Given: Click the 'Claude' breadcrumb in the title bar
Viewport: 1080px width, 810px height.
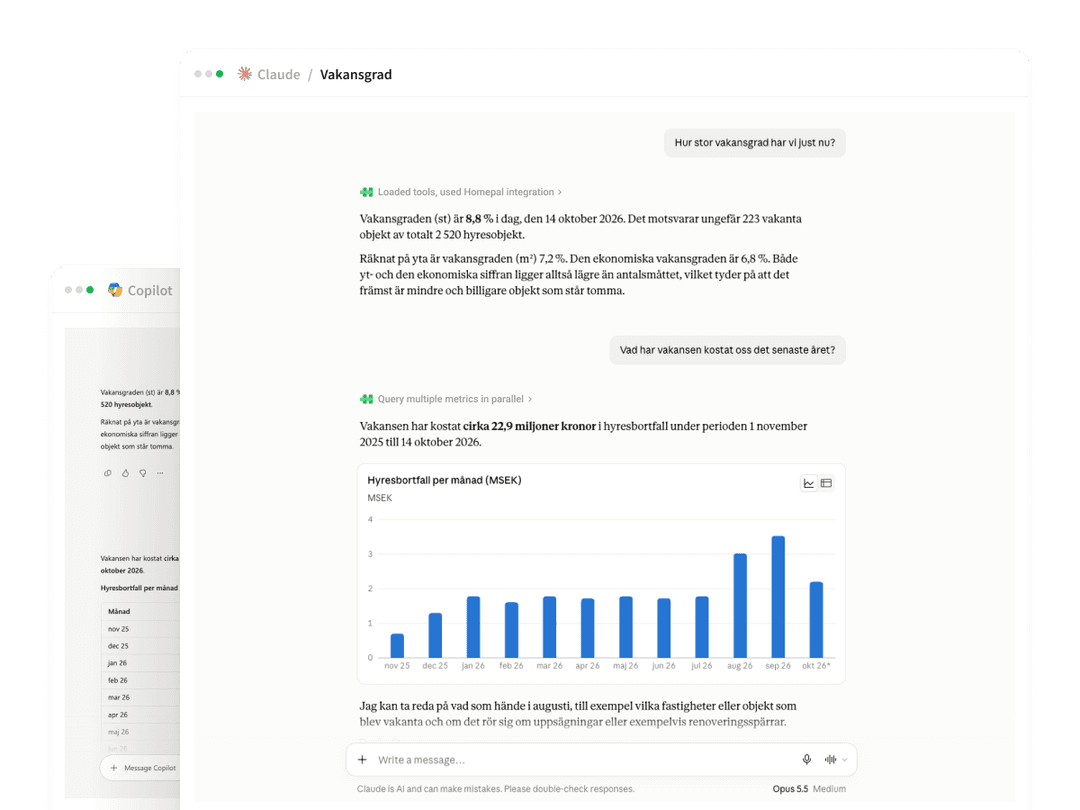Looking at the screenshot, I should (278, 74).
